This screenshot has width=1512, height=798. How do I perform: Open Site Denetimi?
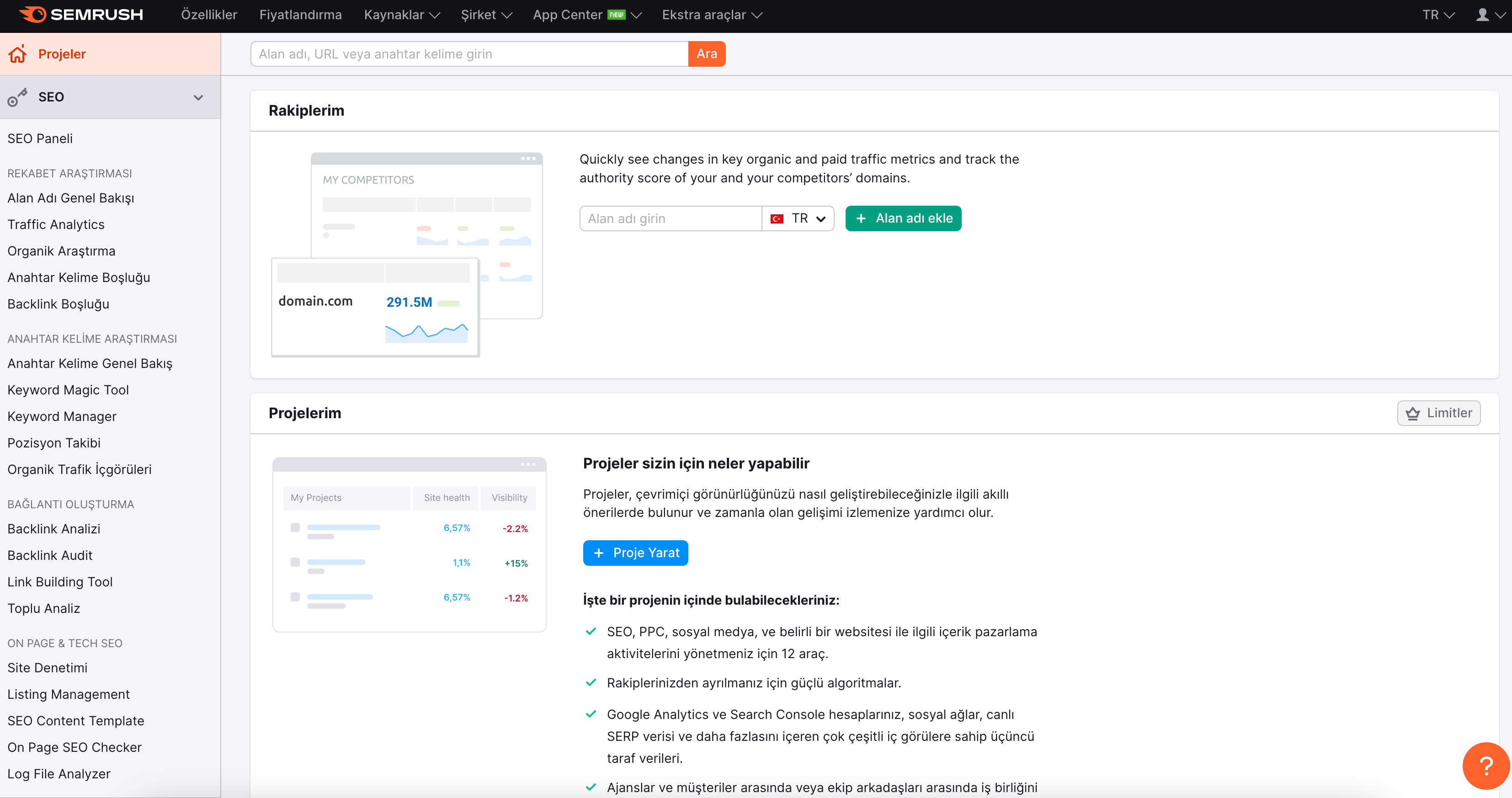pos(48,668)
